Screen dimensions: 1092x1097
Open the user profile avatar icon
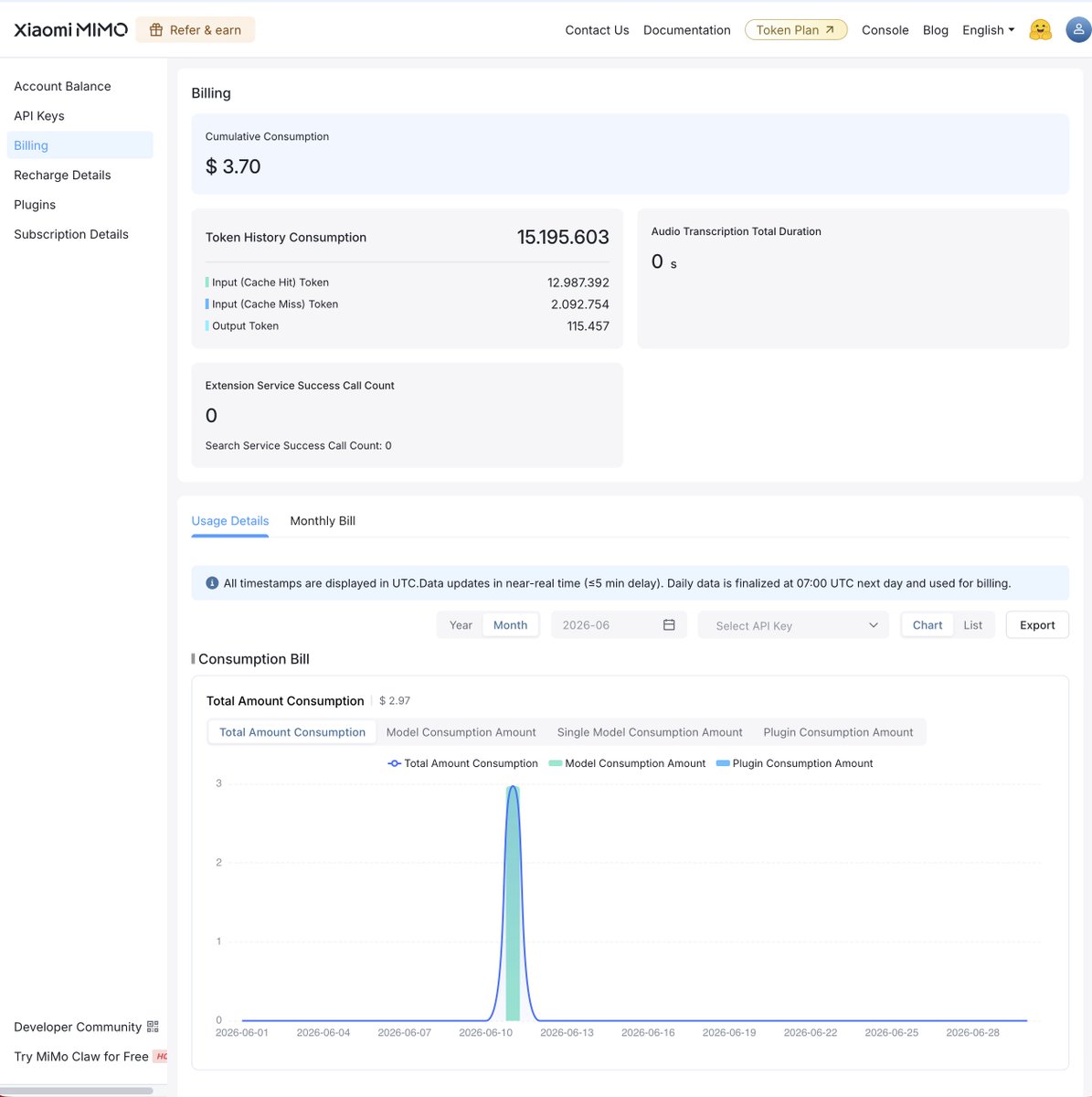click(x=1078, y=29)
